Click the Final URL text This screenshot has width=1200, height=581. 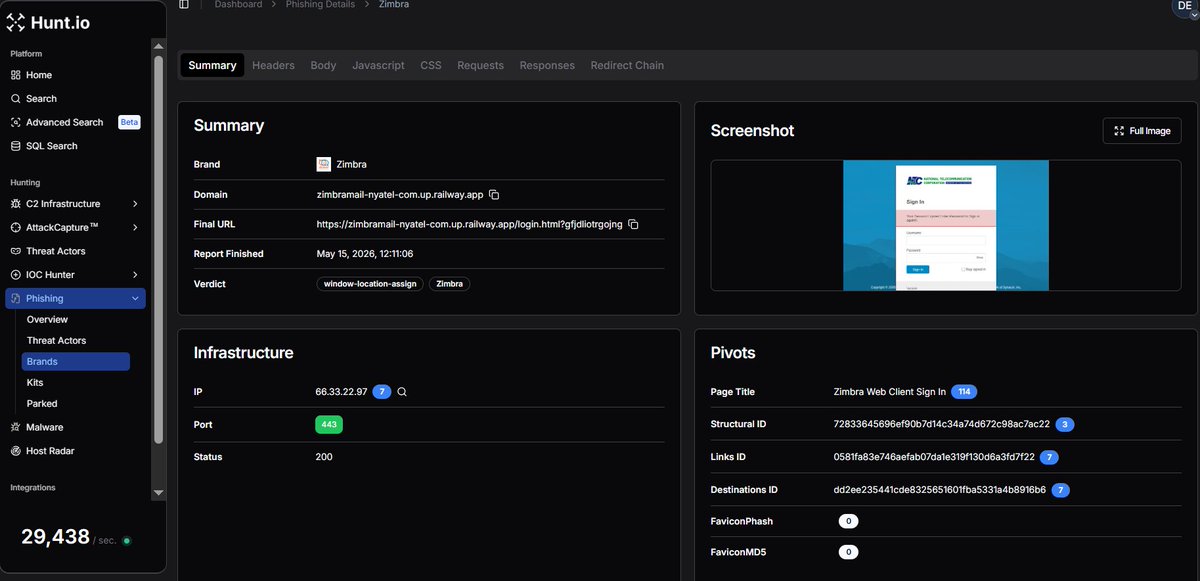[x=469, y=225]
